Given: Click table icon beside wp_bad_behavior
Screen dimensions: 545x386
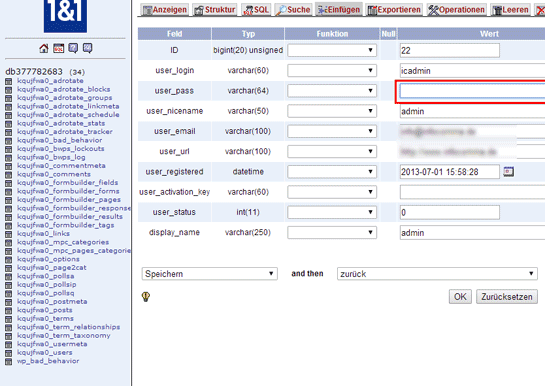Looking at the screenshot, I should pos(9,362).
